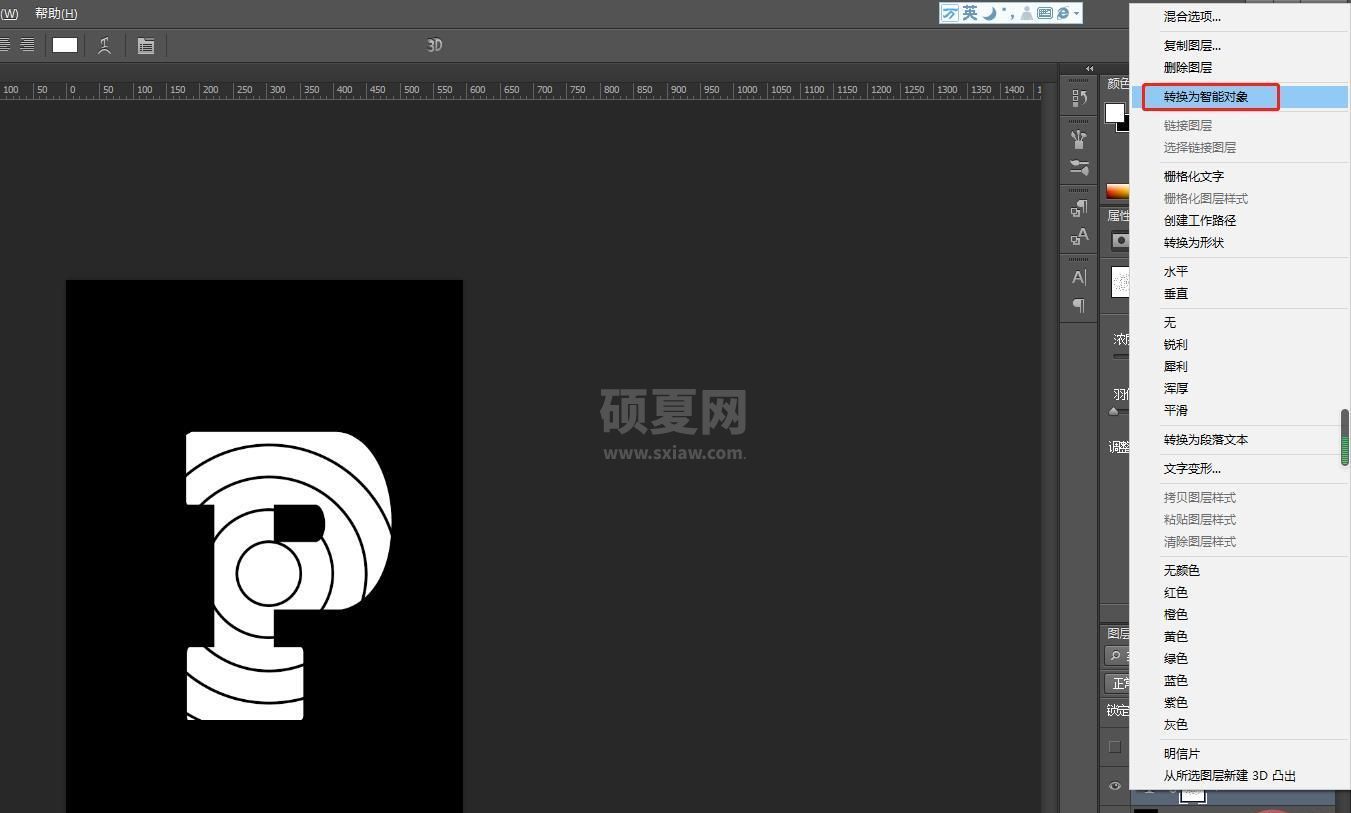Set layer color label to 无颜色
The image size is (1351, 813).
1181,570
